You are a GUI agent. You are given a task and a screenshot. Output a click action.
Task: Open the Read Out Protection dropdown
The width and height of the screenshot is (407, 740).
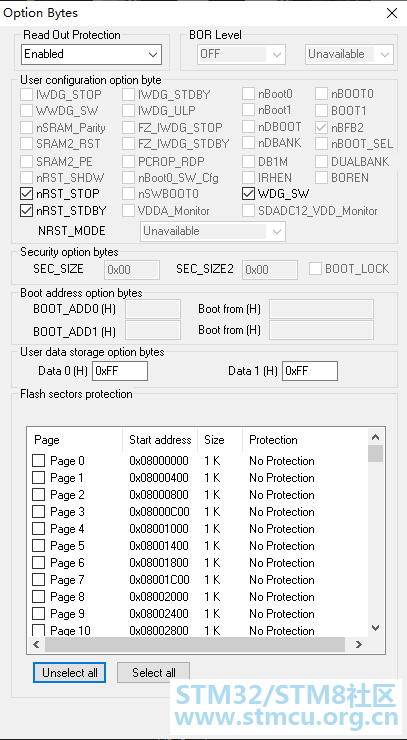92,54
